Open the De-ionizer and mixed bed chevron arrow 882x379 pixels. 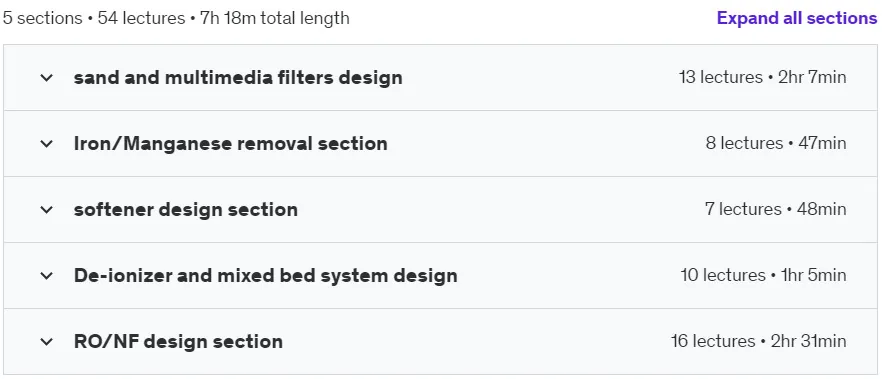pos(47,276)
